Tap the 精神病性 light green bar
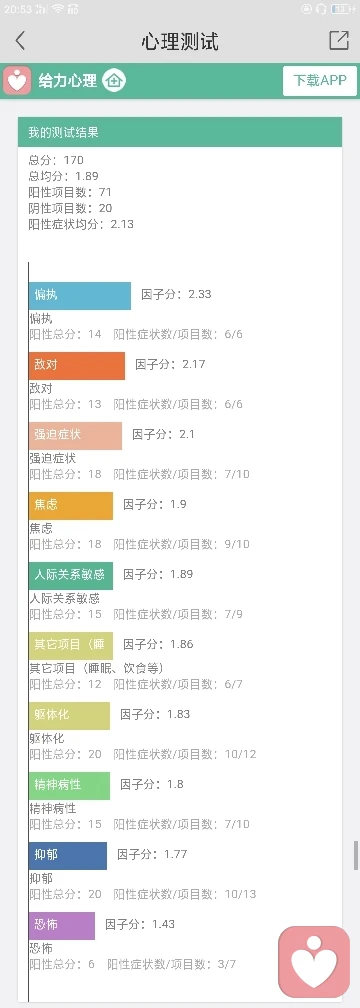360x1008 pixels. [x=69, y=786]
